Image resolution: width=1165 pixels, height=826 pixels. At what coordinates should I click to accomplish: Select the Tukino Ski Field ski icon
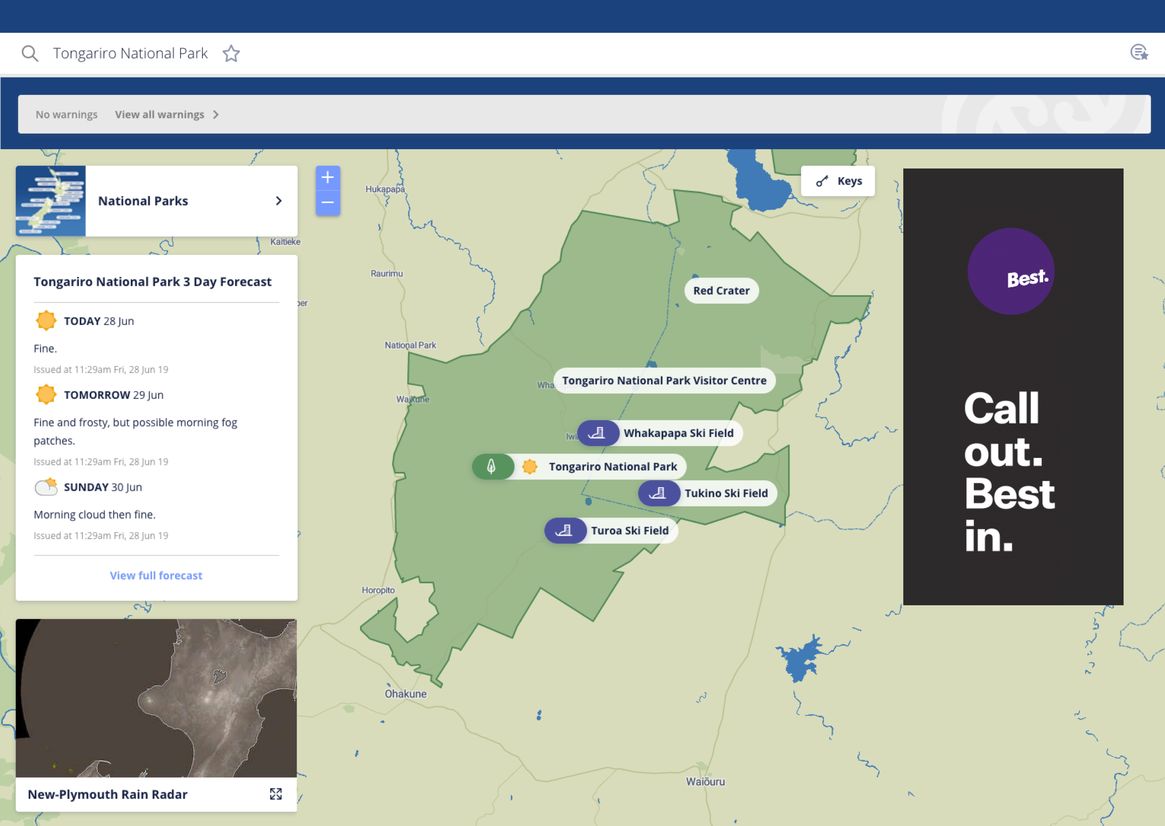(x=658, y=493)
